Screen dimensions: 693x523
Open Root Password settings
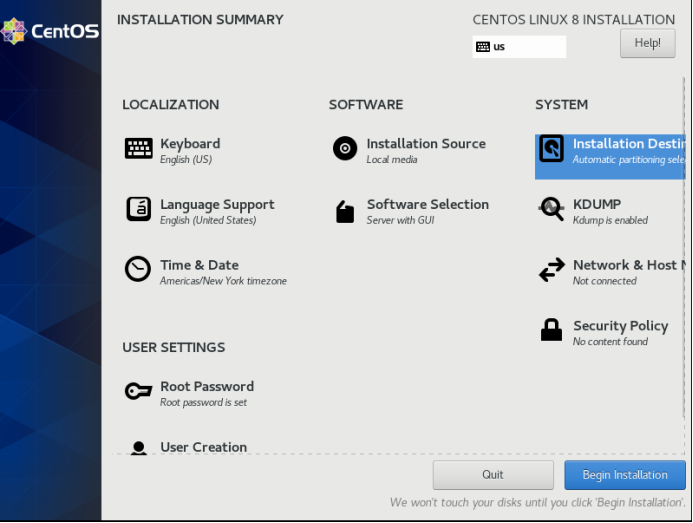[x=207, y=386]
